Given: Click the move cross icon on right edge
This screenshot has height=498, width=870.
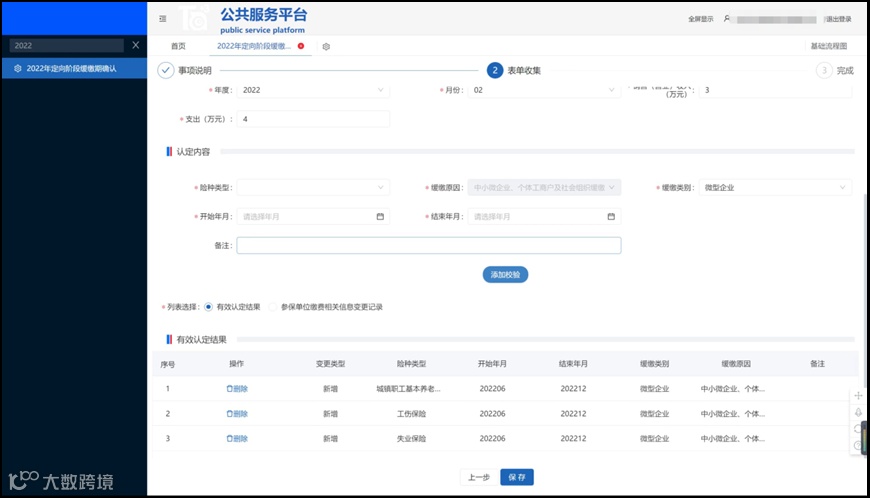Looking at the screenshot, I should [x=858, y=395].
